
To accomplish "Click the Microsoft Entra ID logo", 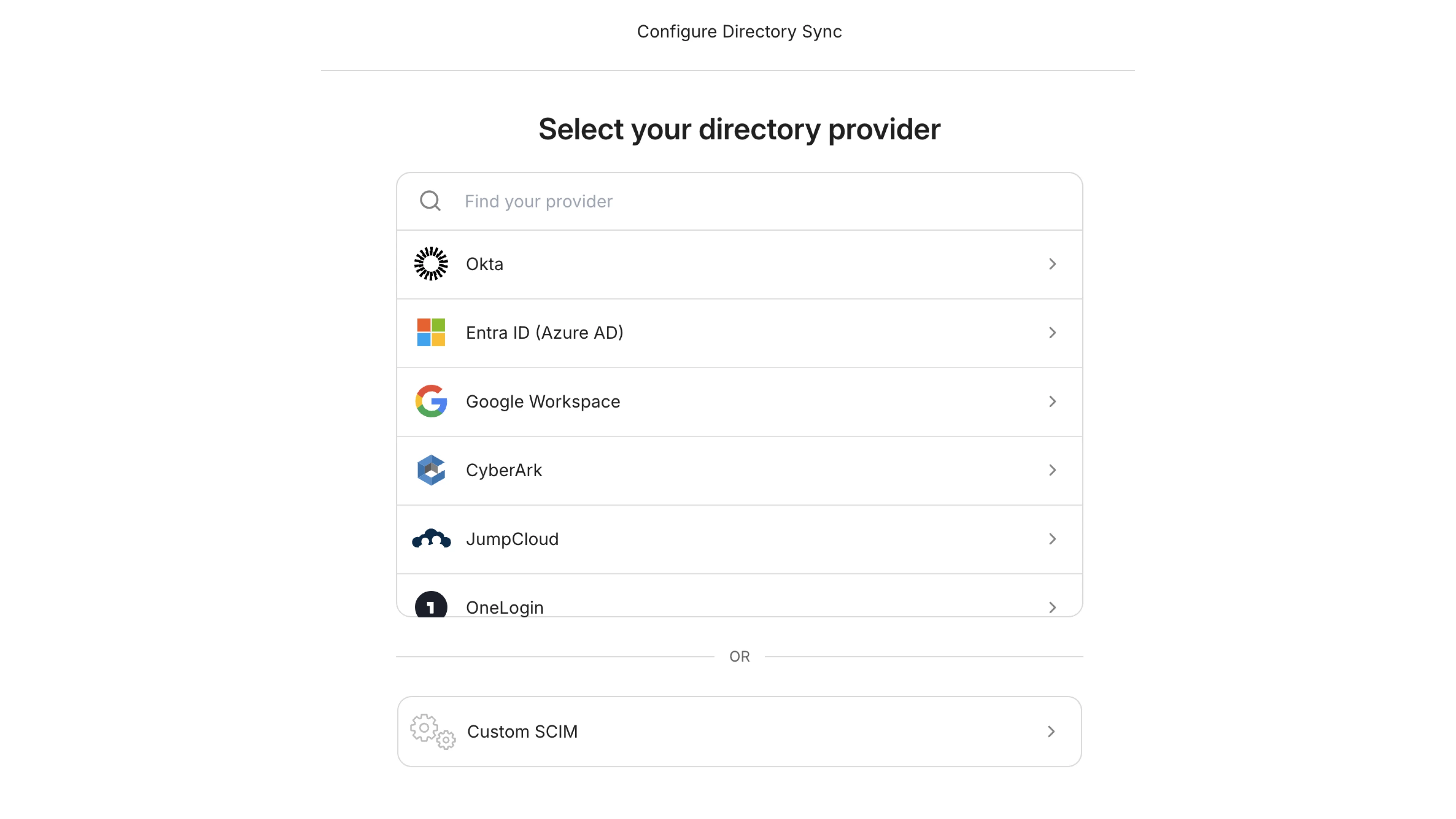I will coord(431,333).
